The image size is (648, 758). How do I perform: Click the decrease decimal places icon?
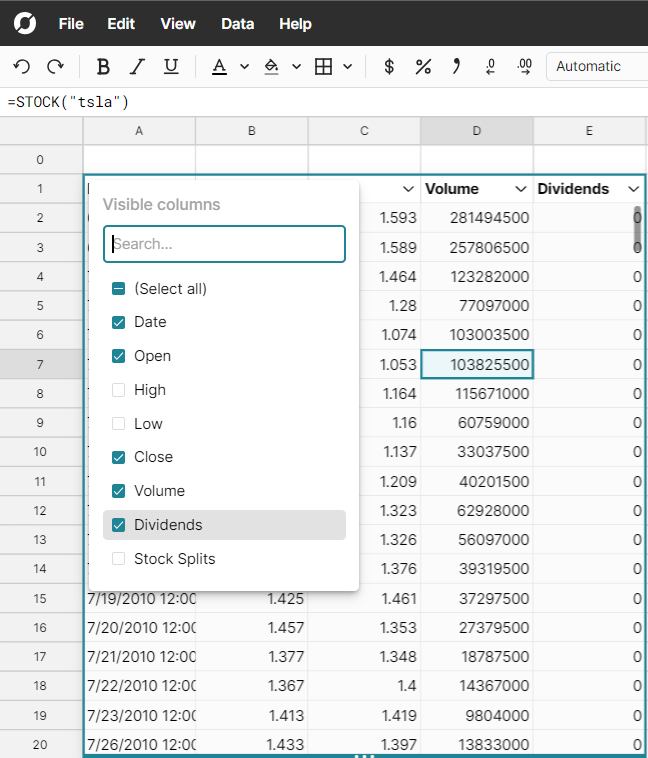pos(491,66)
